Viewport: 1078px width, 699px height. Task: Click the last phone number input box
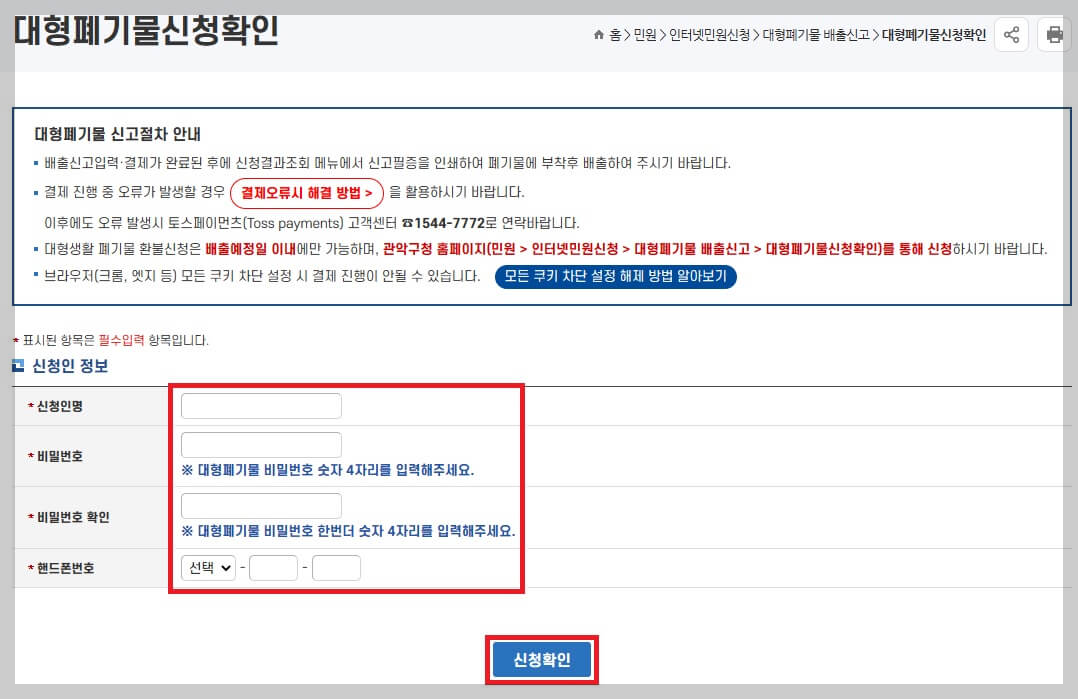(x=336, y=566)
